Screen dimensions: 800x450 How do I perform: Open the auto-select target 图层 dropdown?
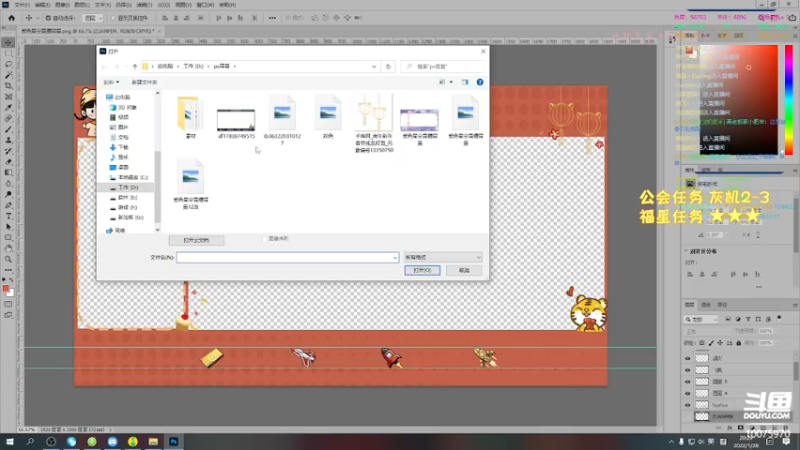coord(93,18)
